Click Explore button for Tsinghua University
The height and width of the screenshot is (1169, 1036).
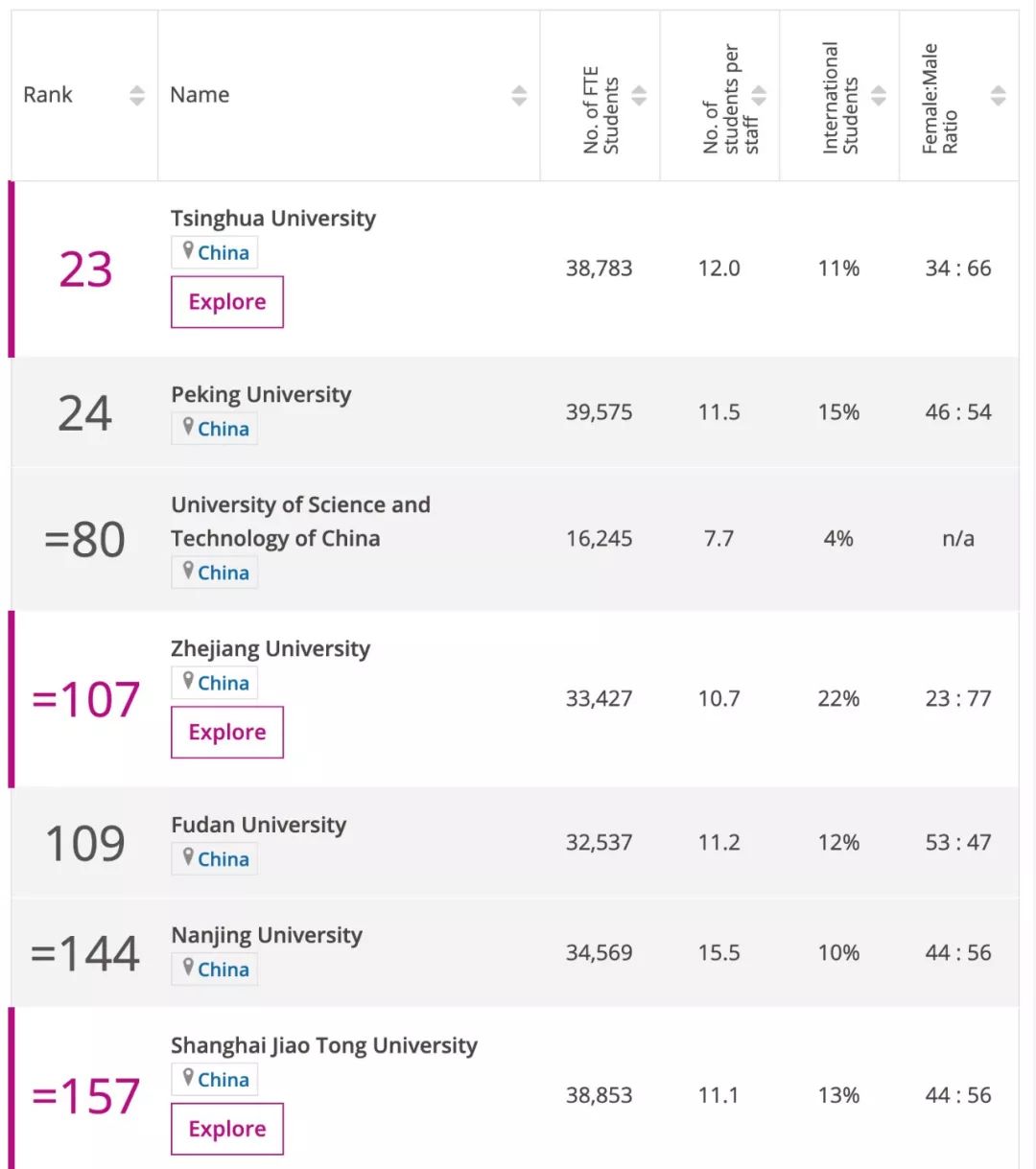click(227, 302)
